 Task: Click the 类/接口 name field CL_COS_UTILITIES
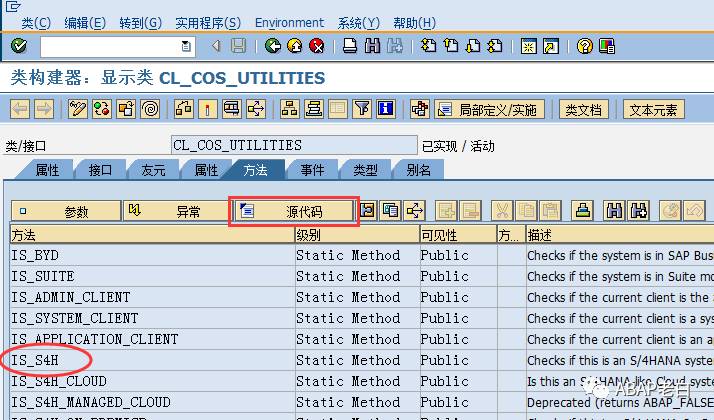pos(294,145)
